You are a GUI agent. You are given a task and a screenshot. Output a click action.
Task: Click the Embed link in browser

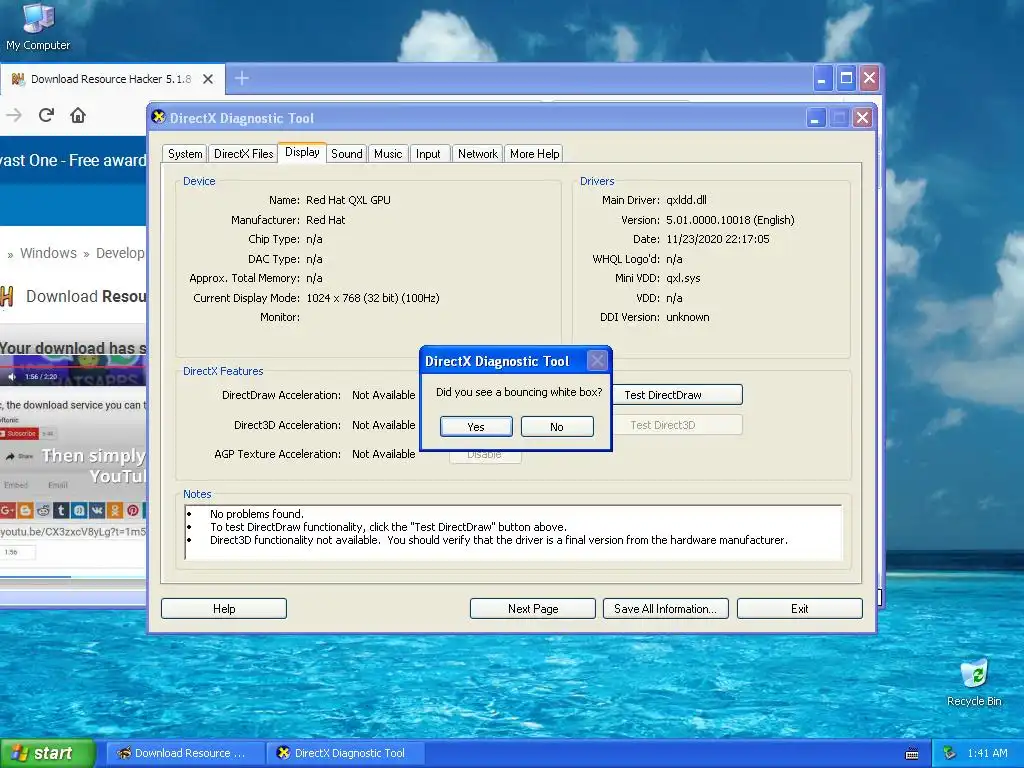click(16, 485)
